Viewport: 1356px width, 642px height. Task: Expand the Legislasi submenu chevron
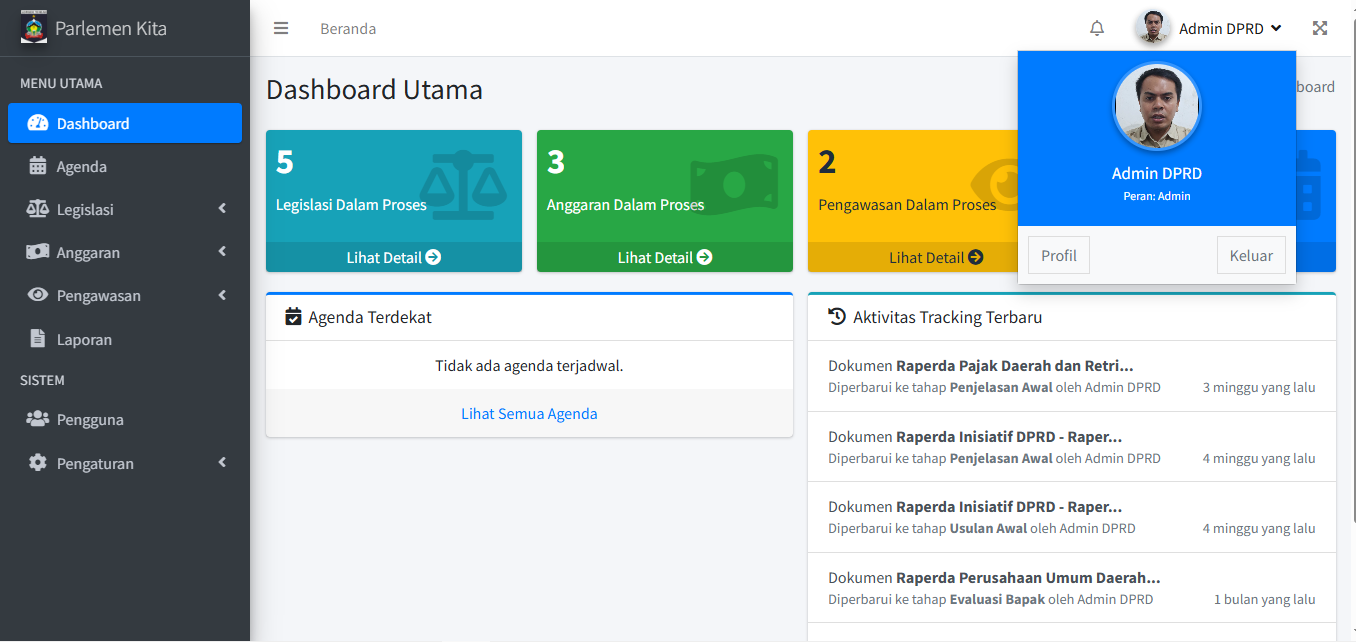222,209
